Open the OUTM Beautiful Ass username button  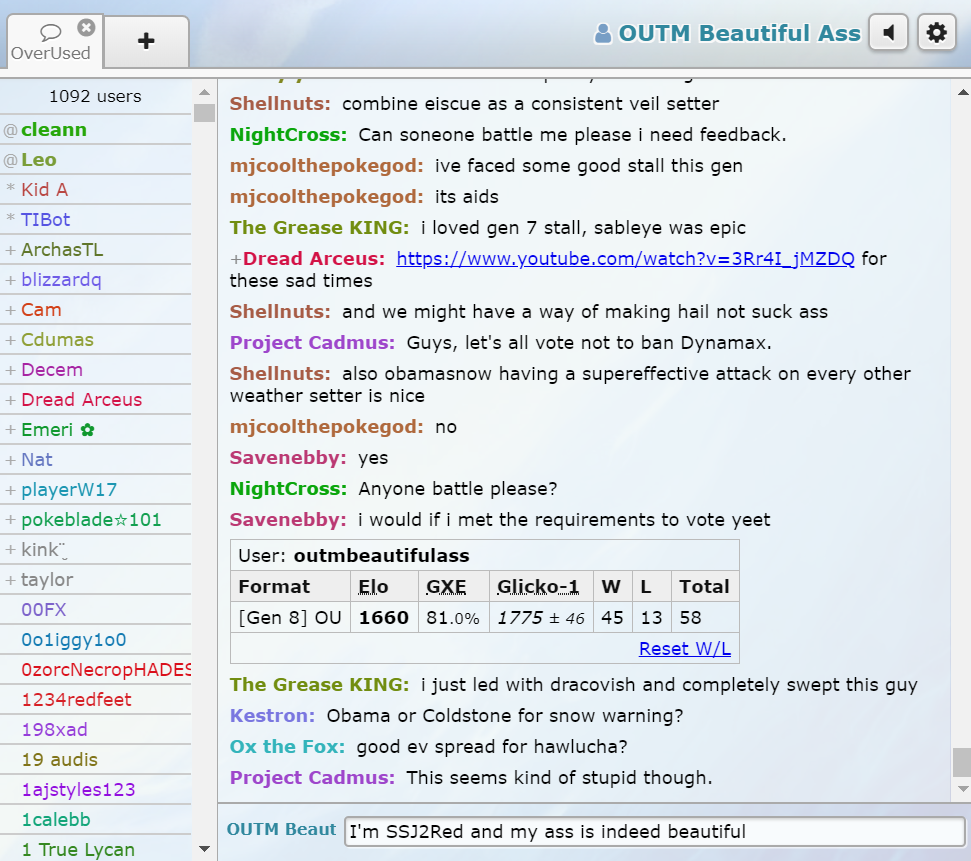tap(738, 34)
